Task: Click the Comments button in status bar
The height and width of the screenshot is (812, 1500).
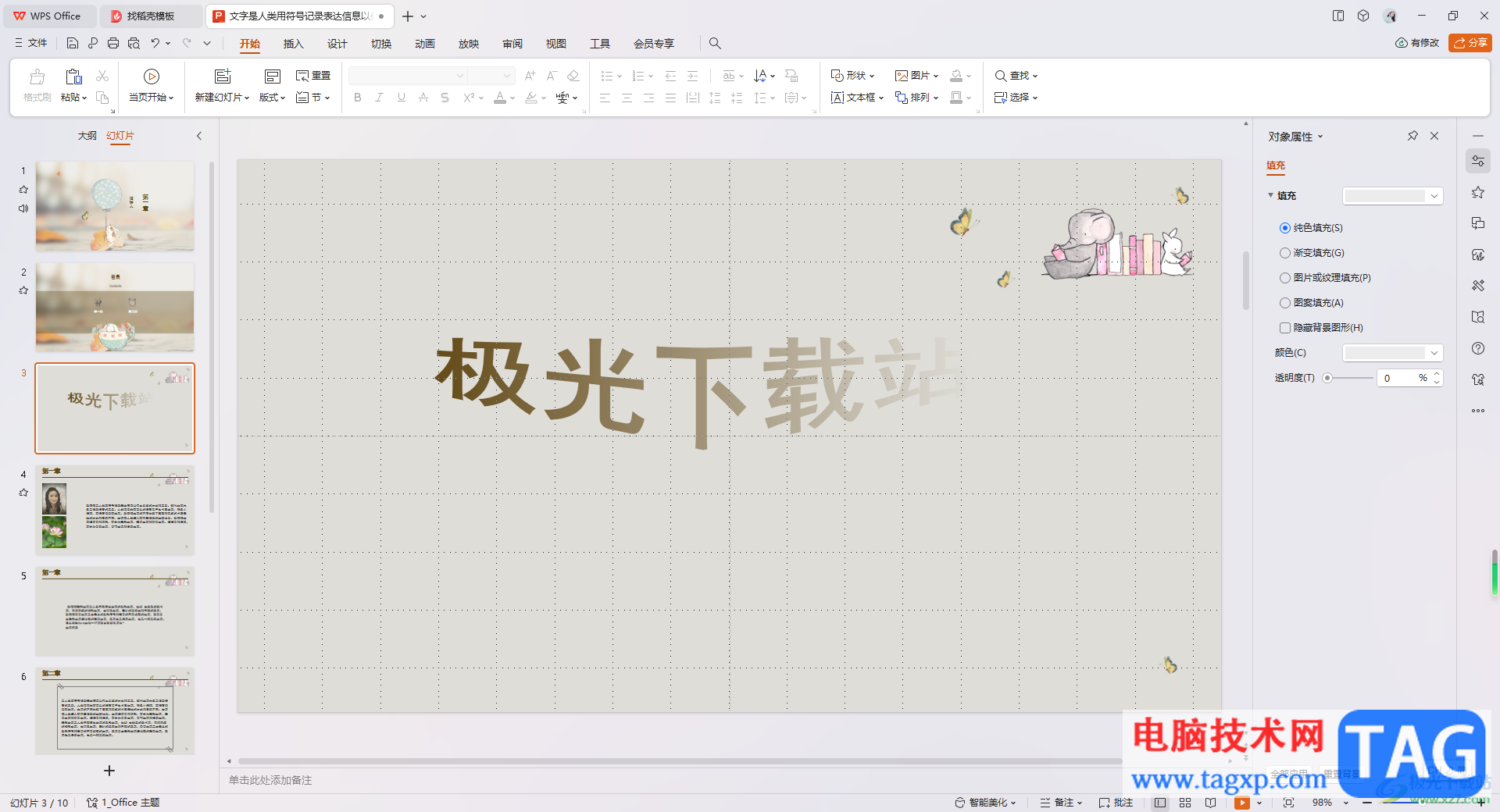Action: click(1116, 803)
